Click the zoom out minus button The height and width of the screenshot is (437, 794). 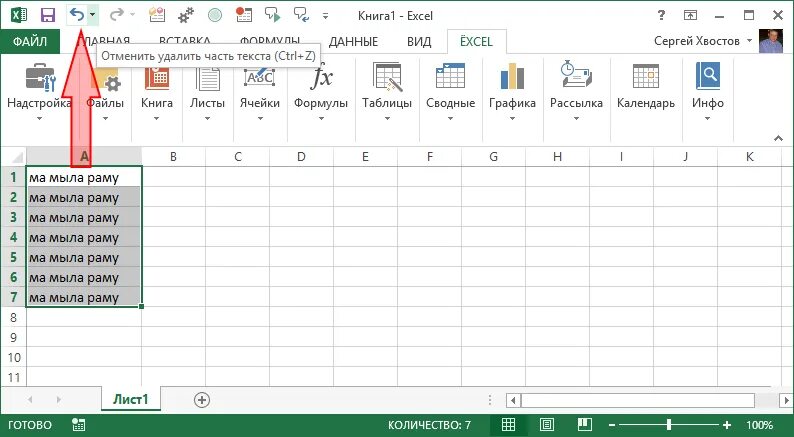(612, 425)
